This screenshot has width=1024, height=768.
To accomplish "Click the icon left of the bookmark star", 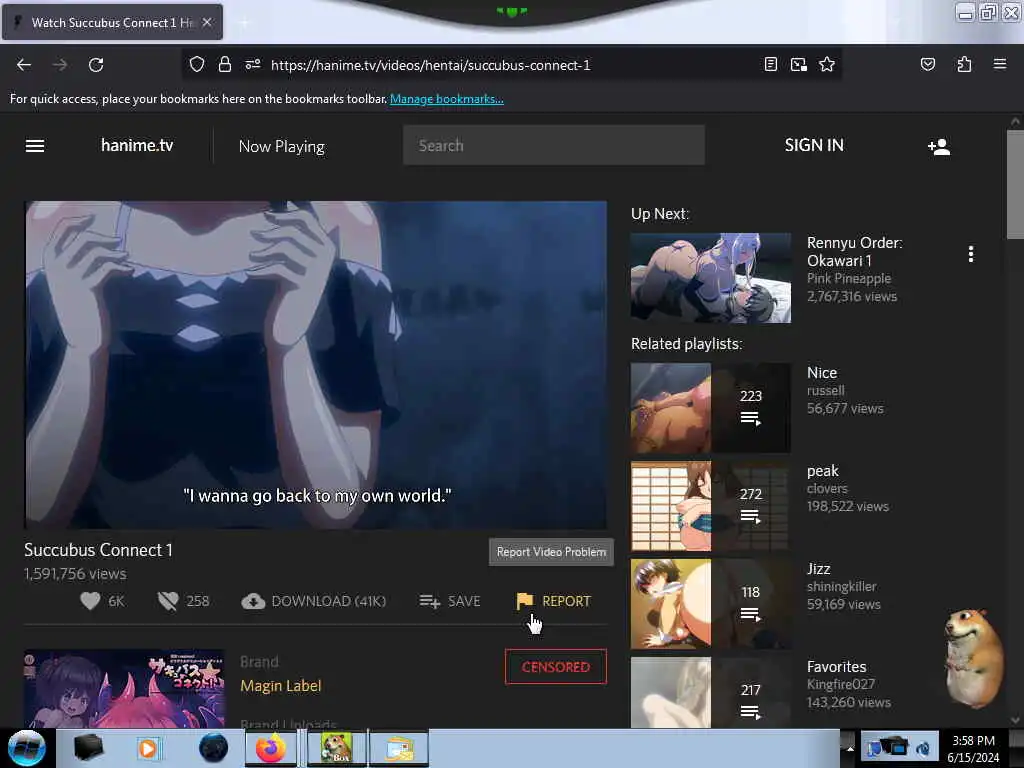I will coord(798,65).
